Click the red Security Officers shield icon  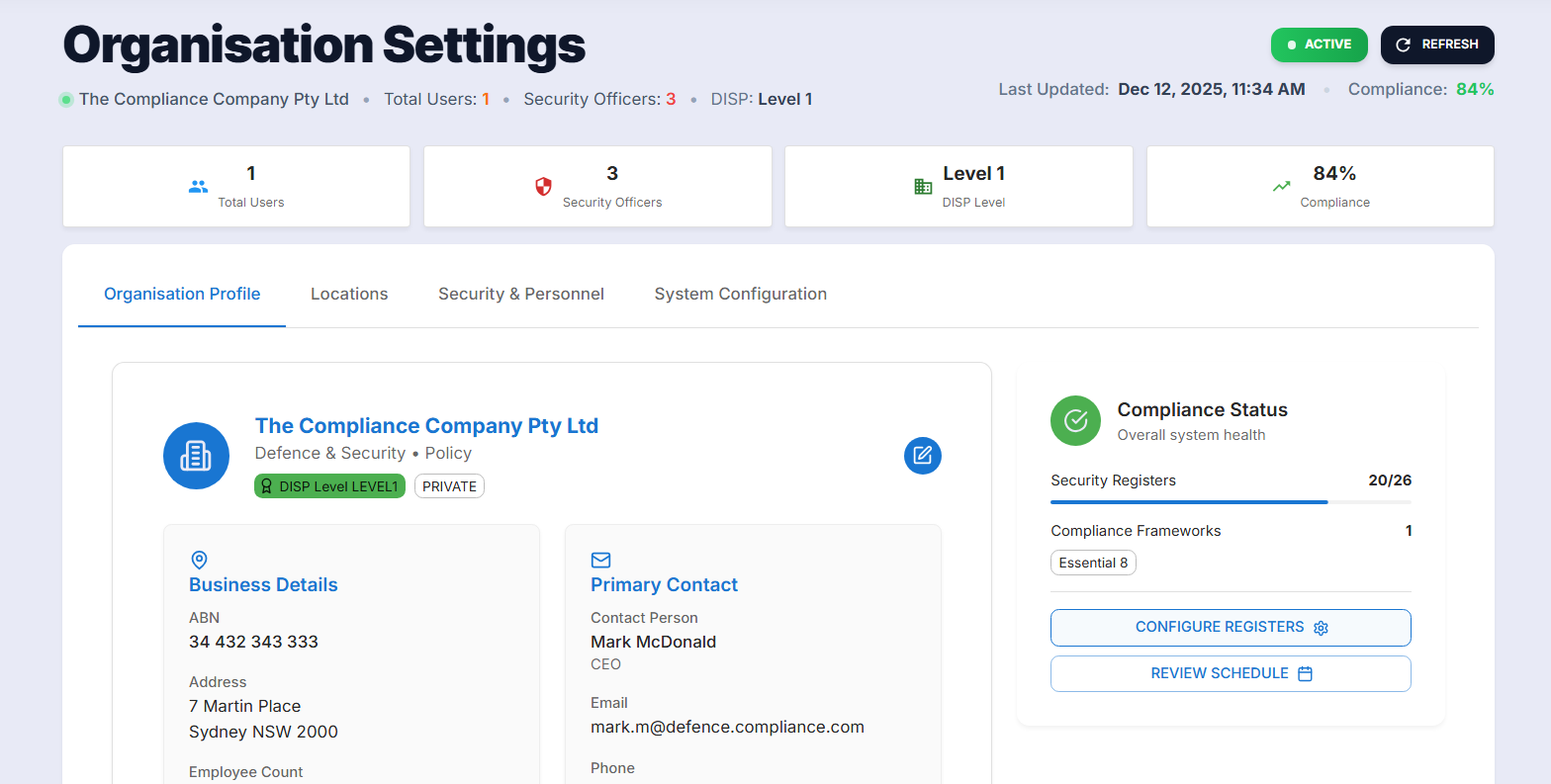pos(543,186)
